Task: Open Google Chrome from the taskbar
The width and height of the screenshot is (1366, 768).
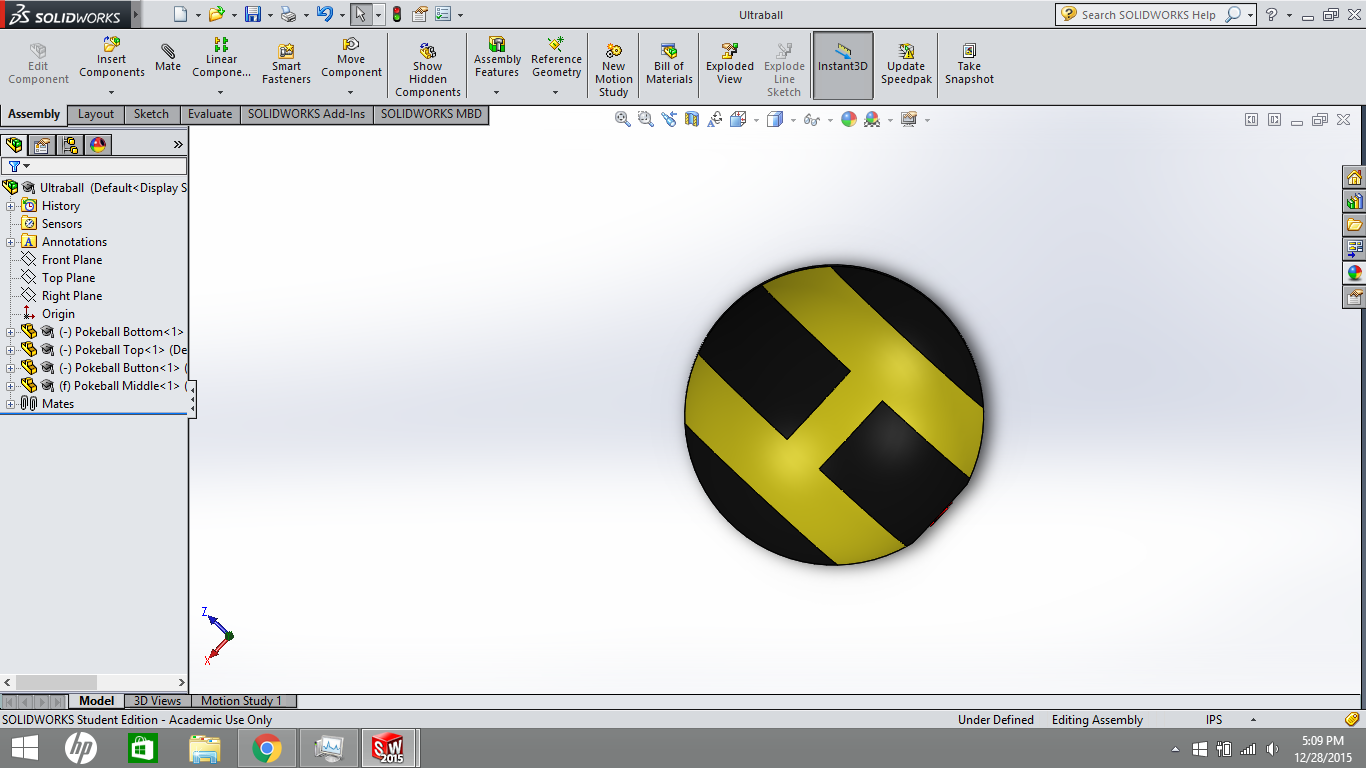Action: click(267, 748)
